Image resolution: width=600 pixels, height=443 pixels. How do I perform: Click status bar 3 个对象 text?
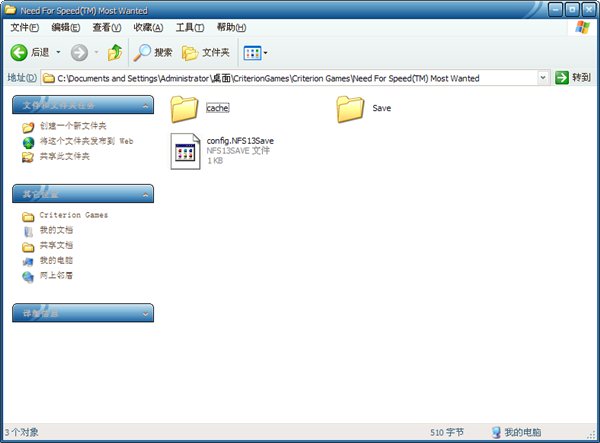click(x=21, y=432)
